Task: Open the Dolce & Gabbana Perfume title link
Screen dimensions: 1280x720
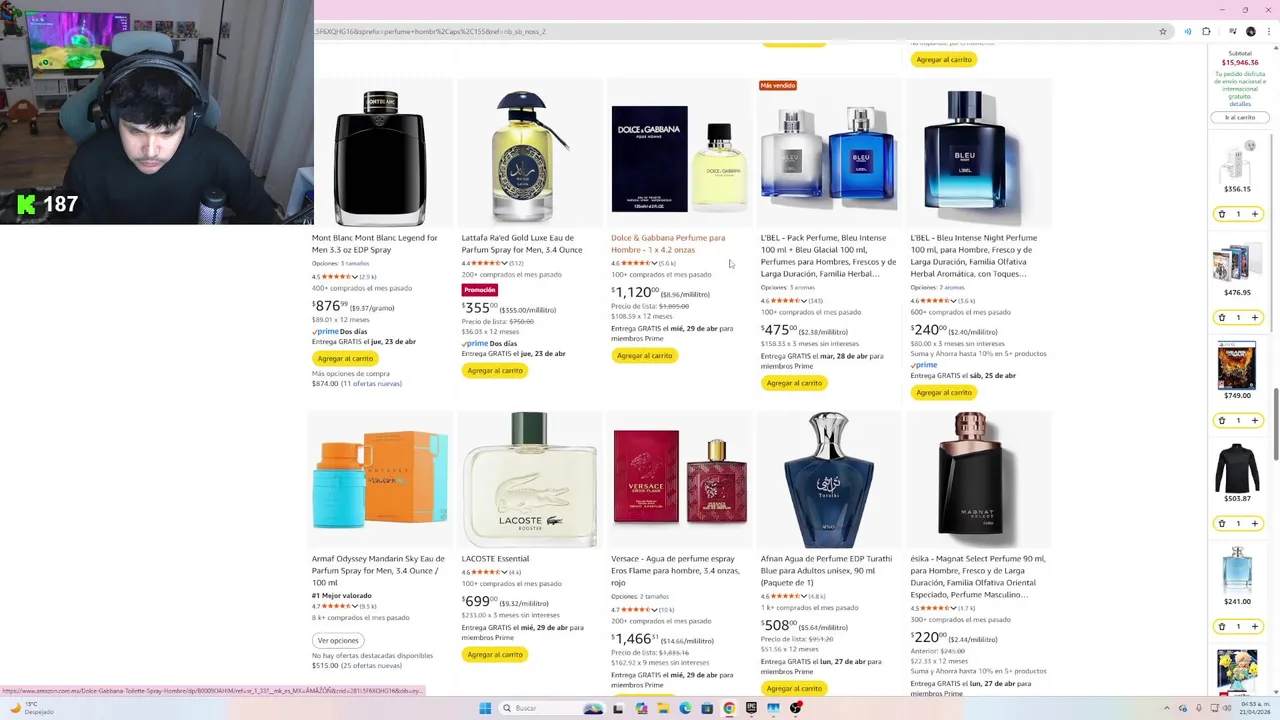Action: [x=668, y=244]
